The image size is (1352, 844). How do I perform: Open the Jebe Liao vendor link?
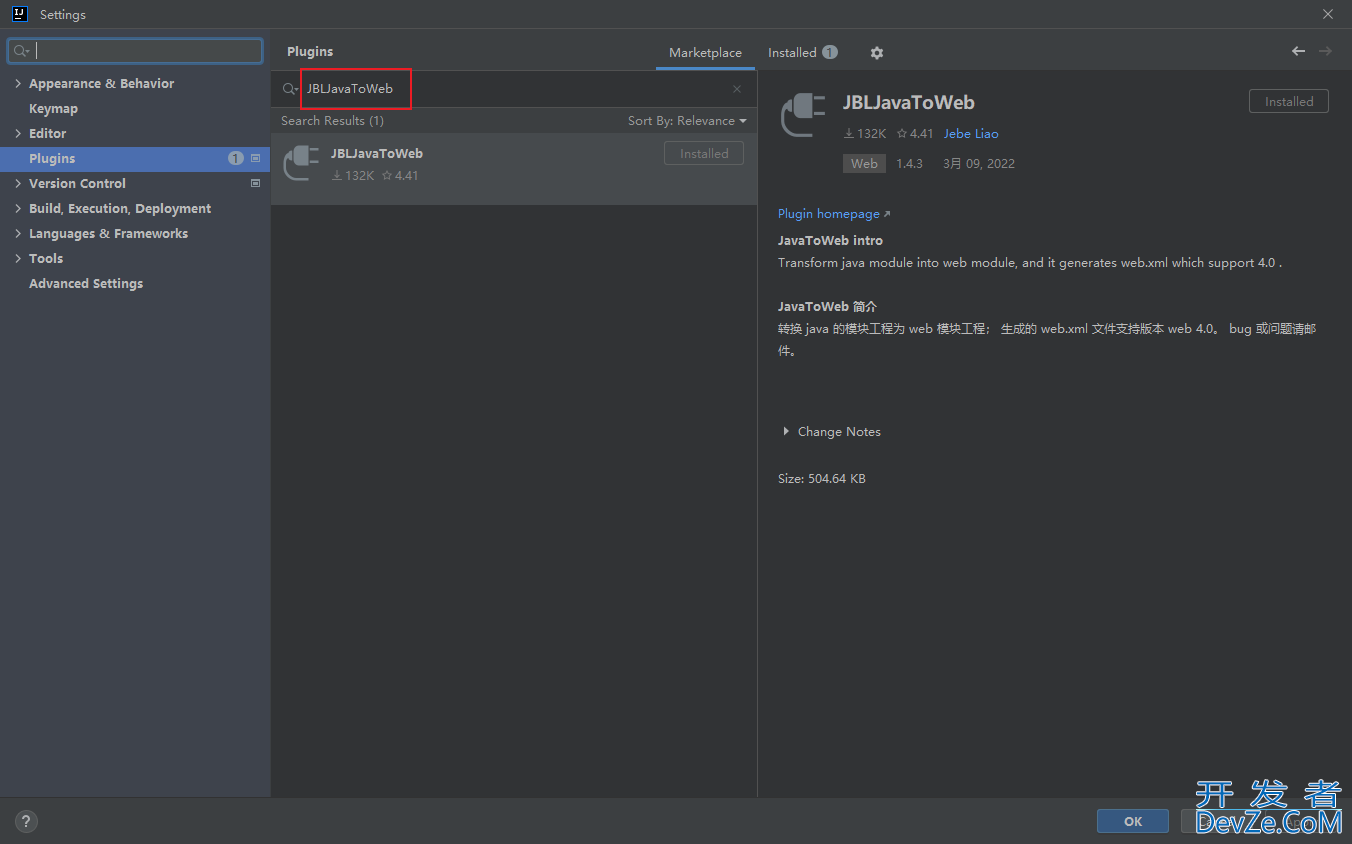pyautogui.click(x=971, y=133)
